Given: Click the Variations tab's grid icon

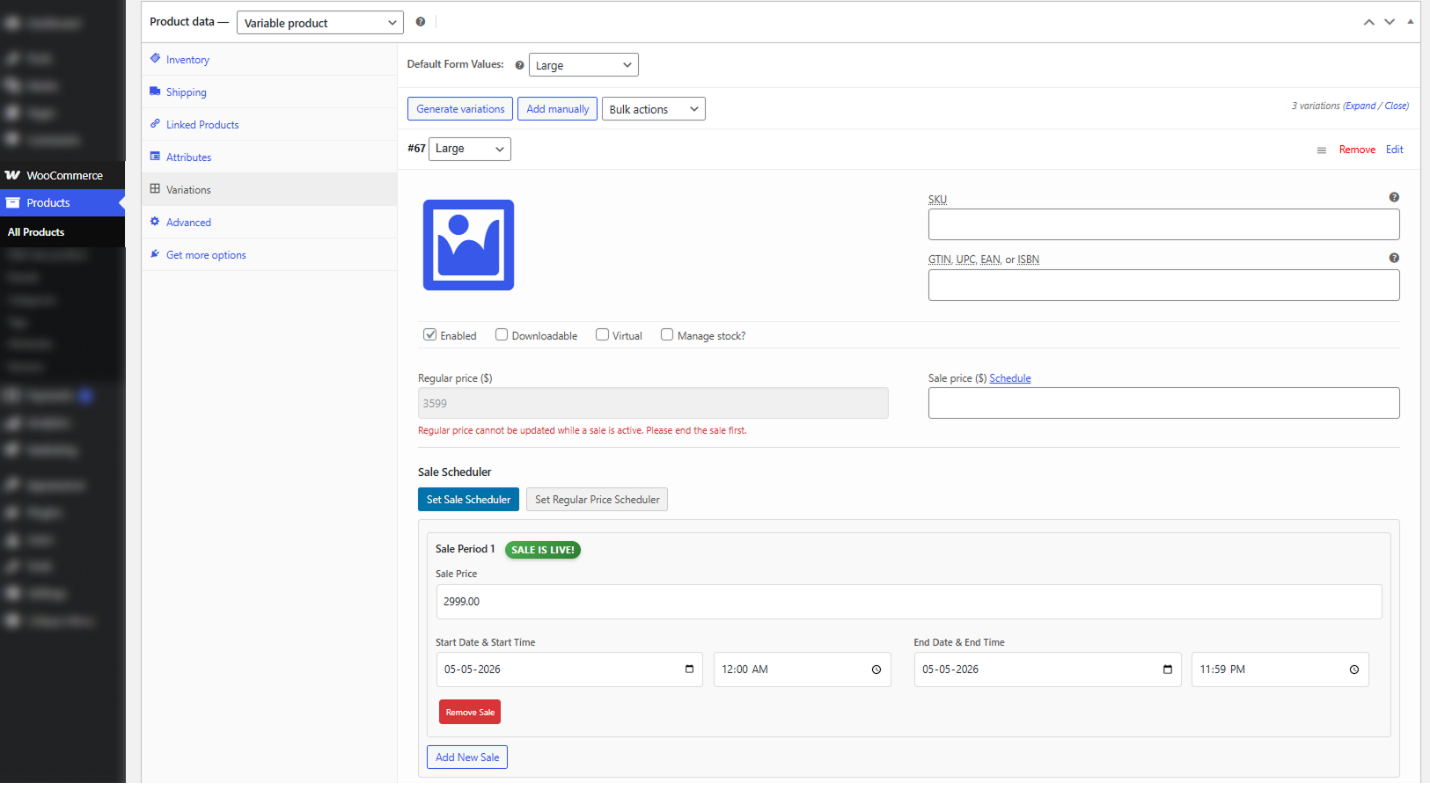Looking at the screenshot, I should 155,189.
